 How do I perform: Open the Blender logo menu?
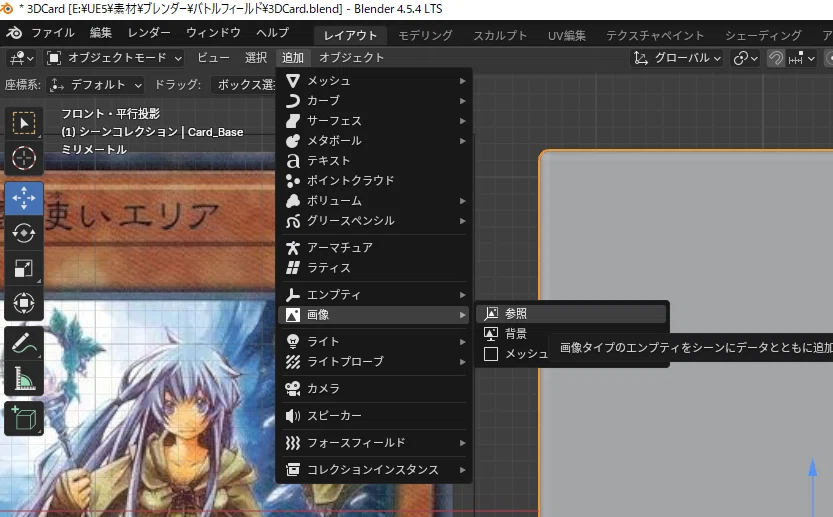[14, 33]
